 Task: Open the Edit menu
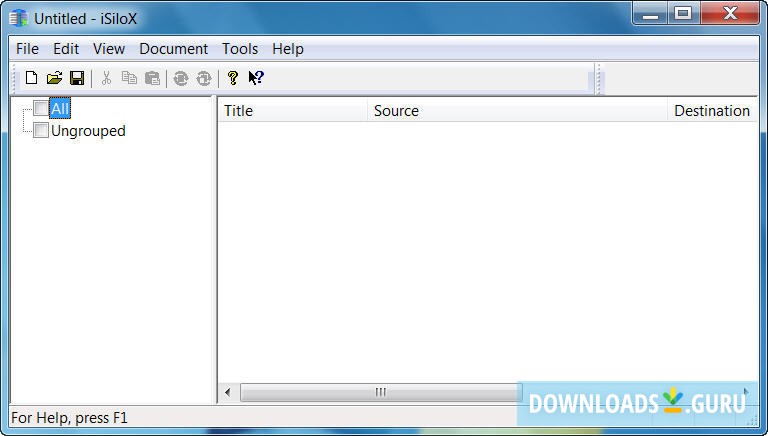[66, 49]
